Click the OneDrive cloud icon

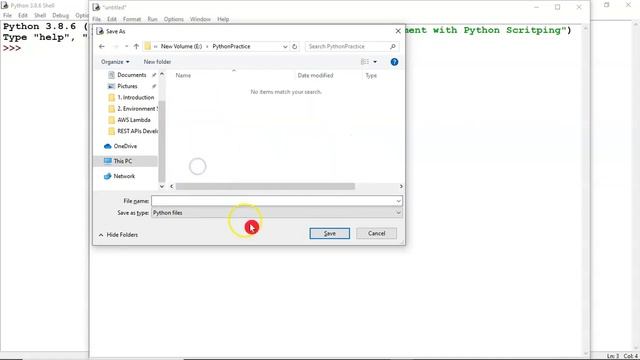[x=108, y=146]
